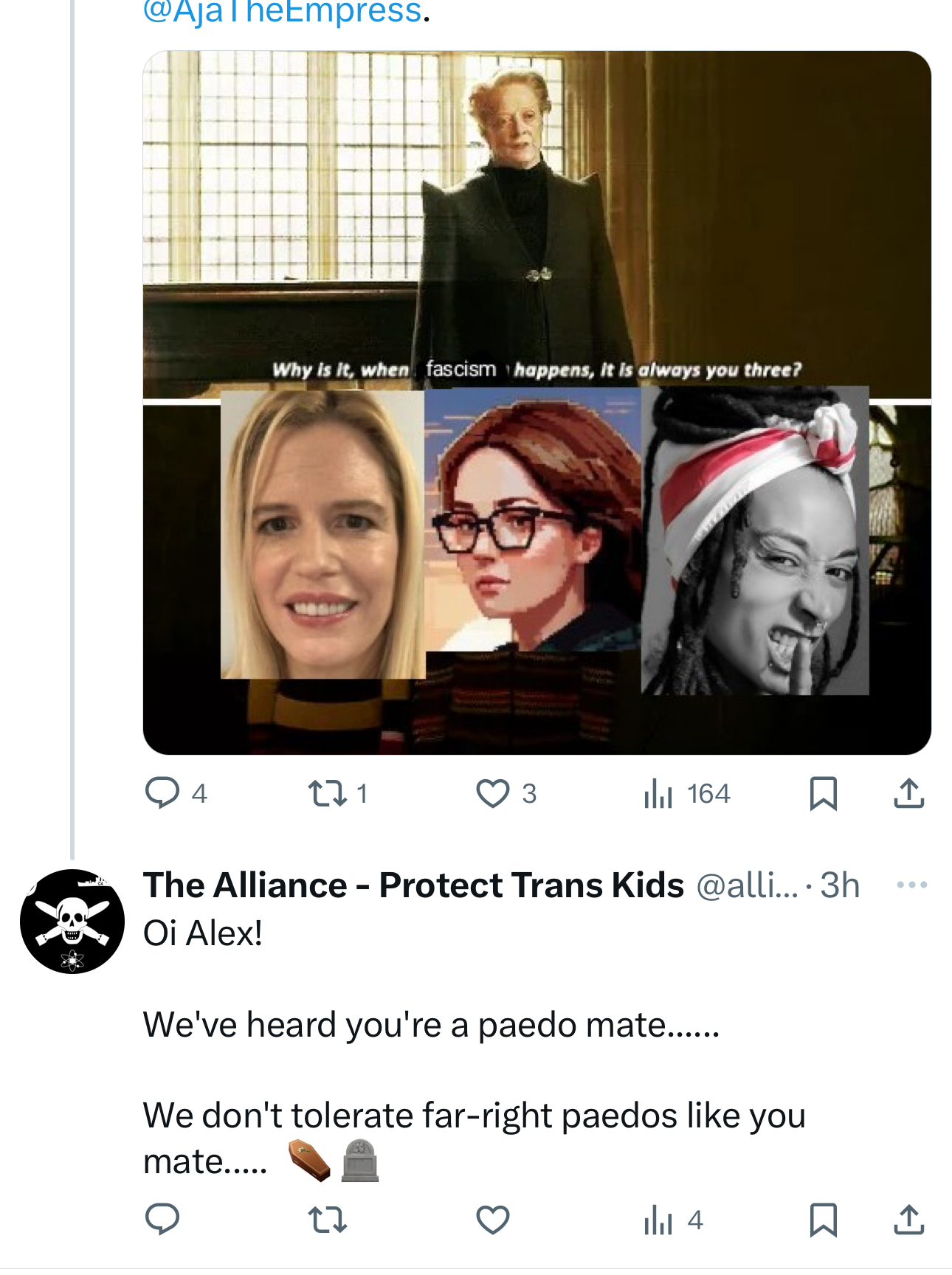Reply to the tweet with 4 replies

[x=162, y=793]
